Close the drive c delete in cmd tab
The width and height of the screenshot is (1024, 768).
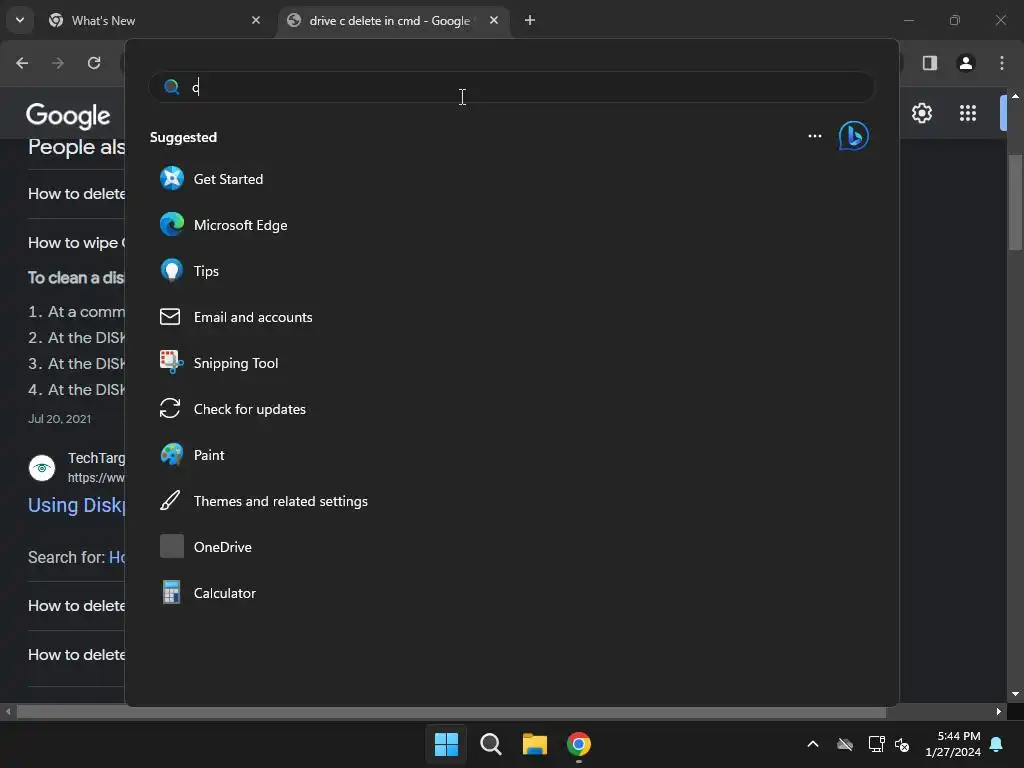[x=494, y=20]
